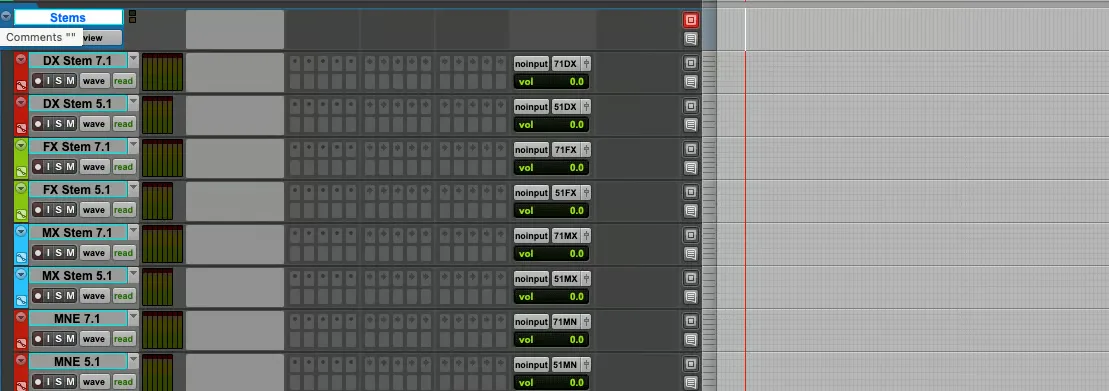This screenshot has width=1109, height=391.
Task: Collapse the Stems folder track arrow
Action: point(6,16)
